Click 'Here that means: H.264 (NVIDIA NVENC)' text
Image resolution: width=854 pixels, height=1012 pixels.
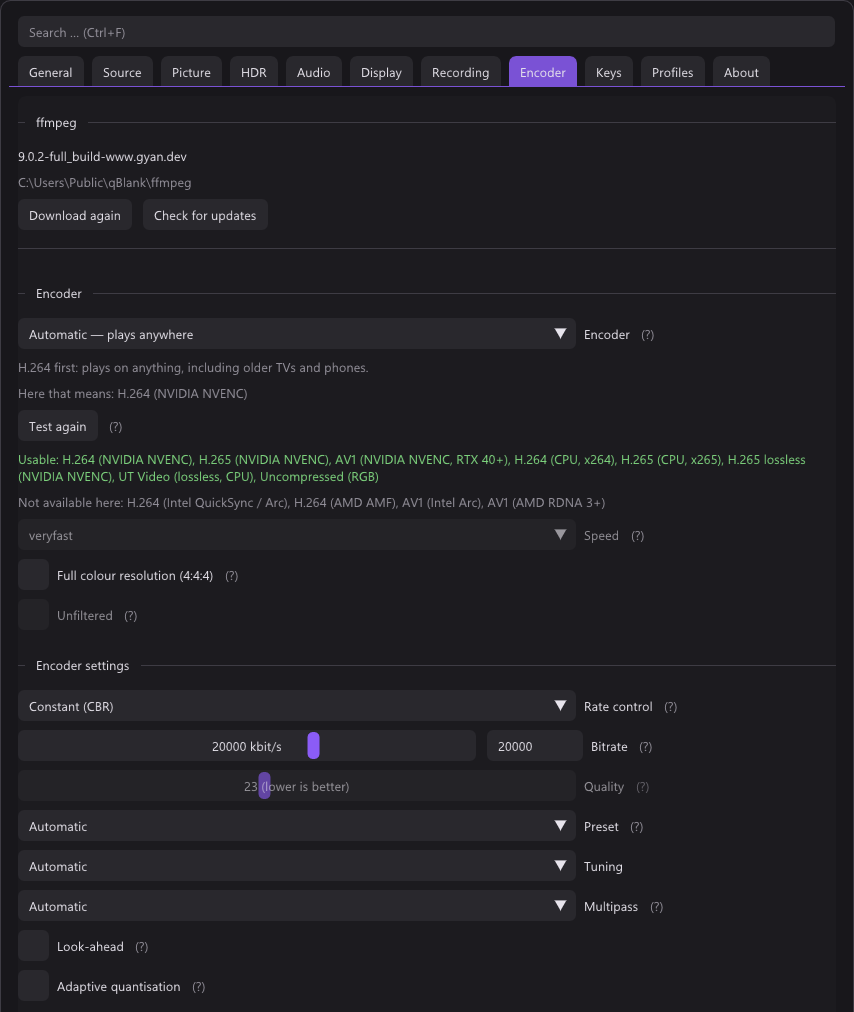[x=132, y=394]
